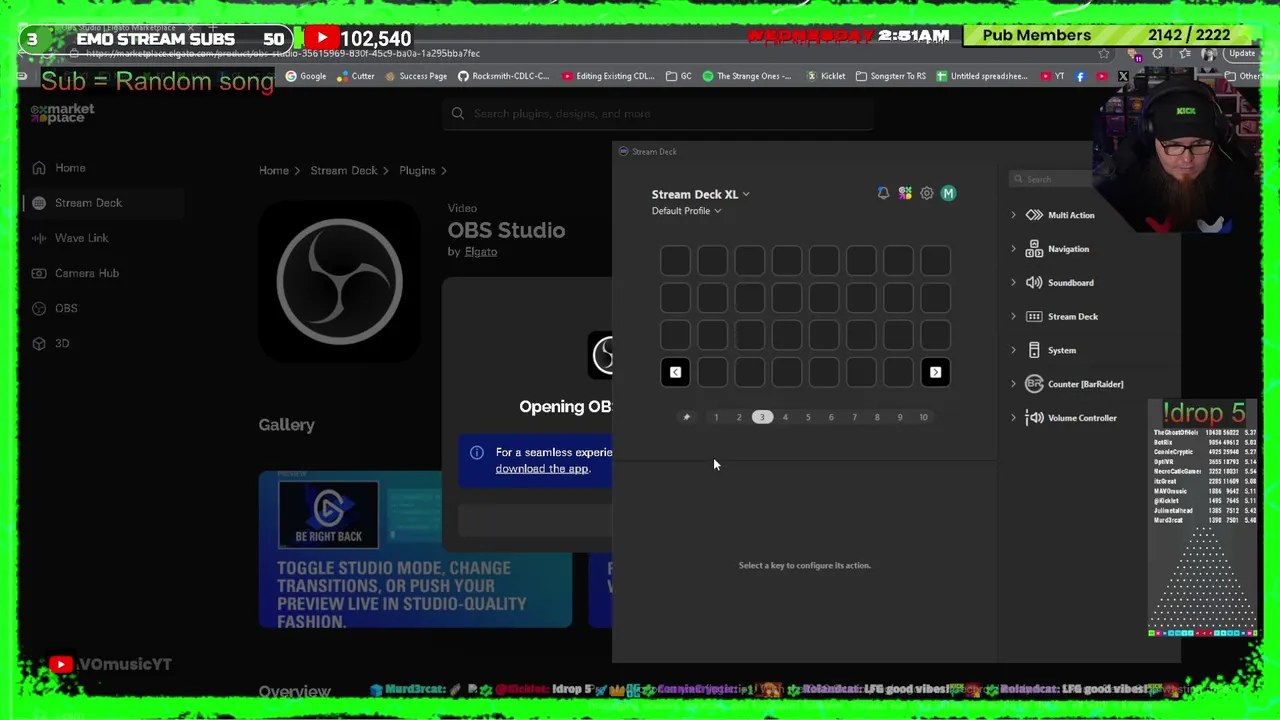
Task: Open the Cutter bookmark
Action: pos(356,76)
